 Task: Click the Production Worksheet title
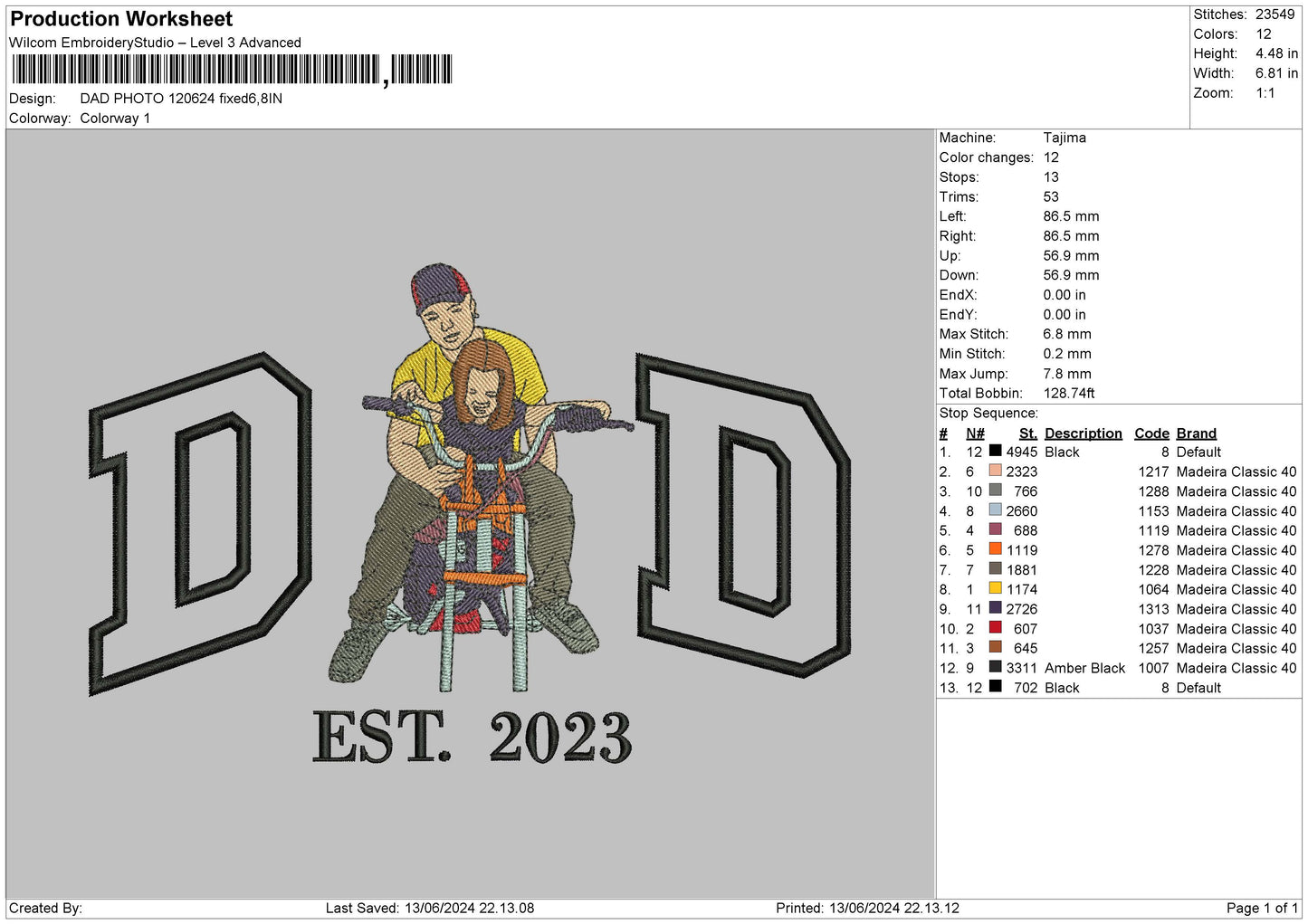coord(121,19)
